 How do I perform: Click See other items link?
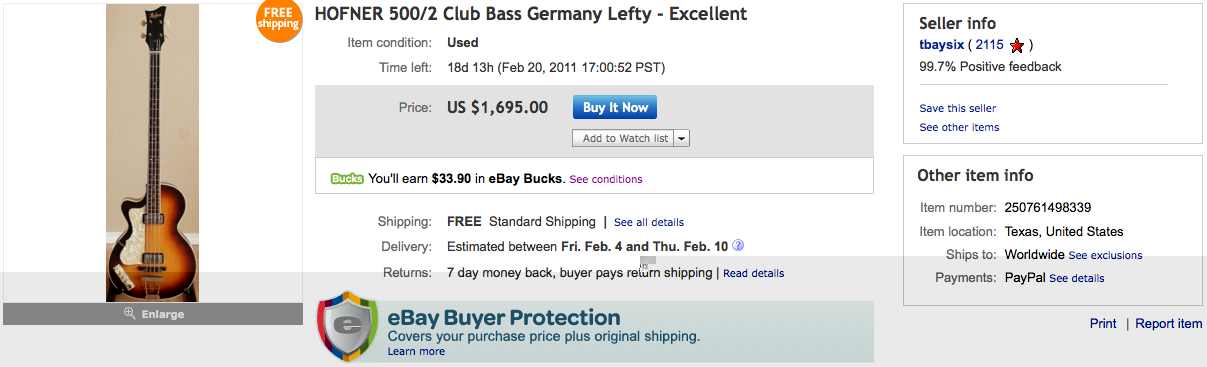959,127
